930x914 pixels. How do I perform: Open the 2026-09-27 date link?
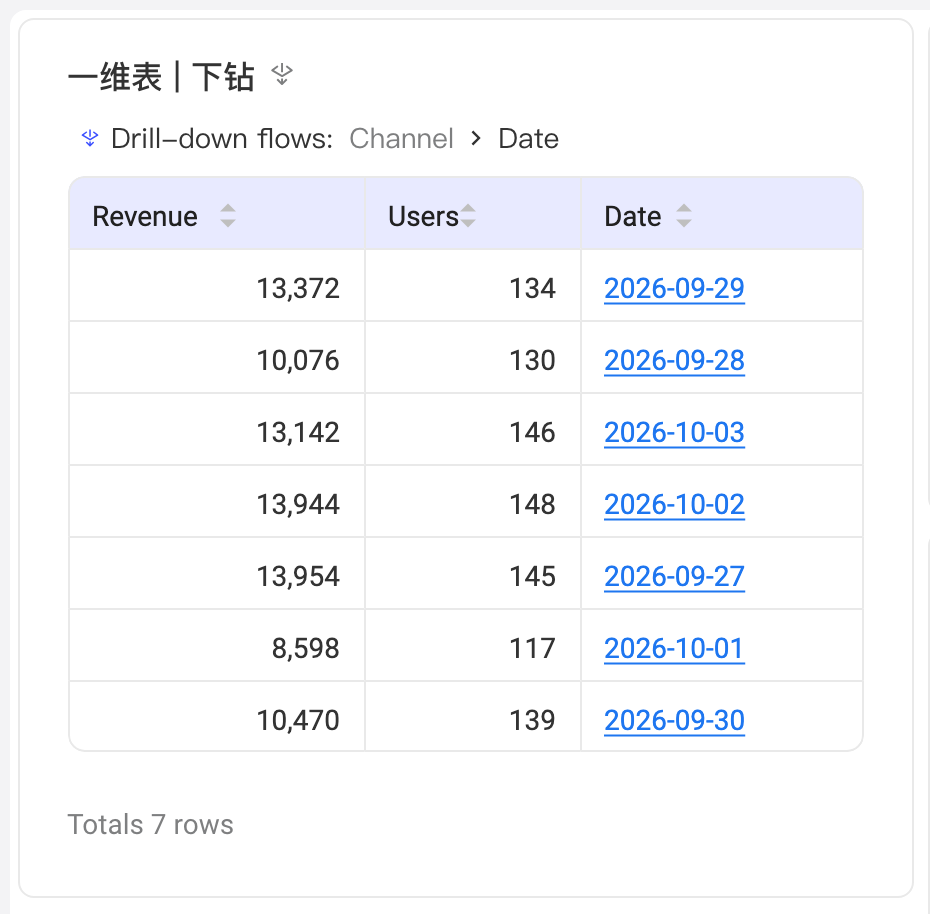pos(674,577)
